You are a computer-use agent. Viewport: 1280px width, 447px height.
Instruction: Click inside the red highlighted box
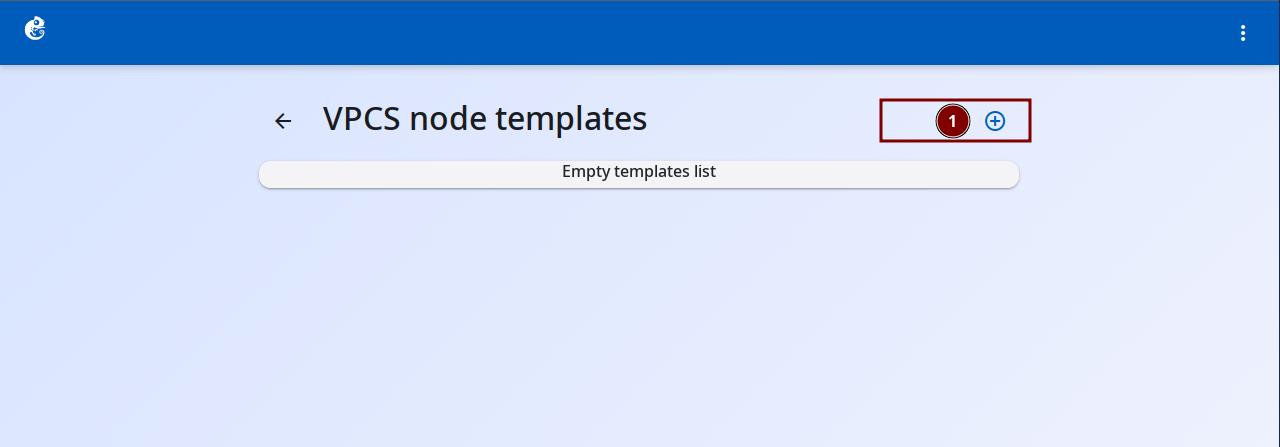[955, 121]
